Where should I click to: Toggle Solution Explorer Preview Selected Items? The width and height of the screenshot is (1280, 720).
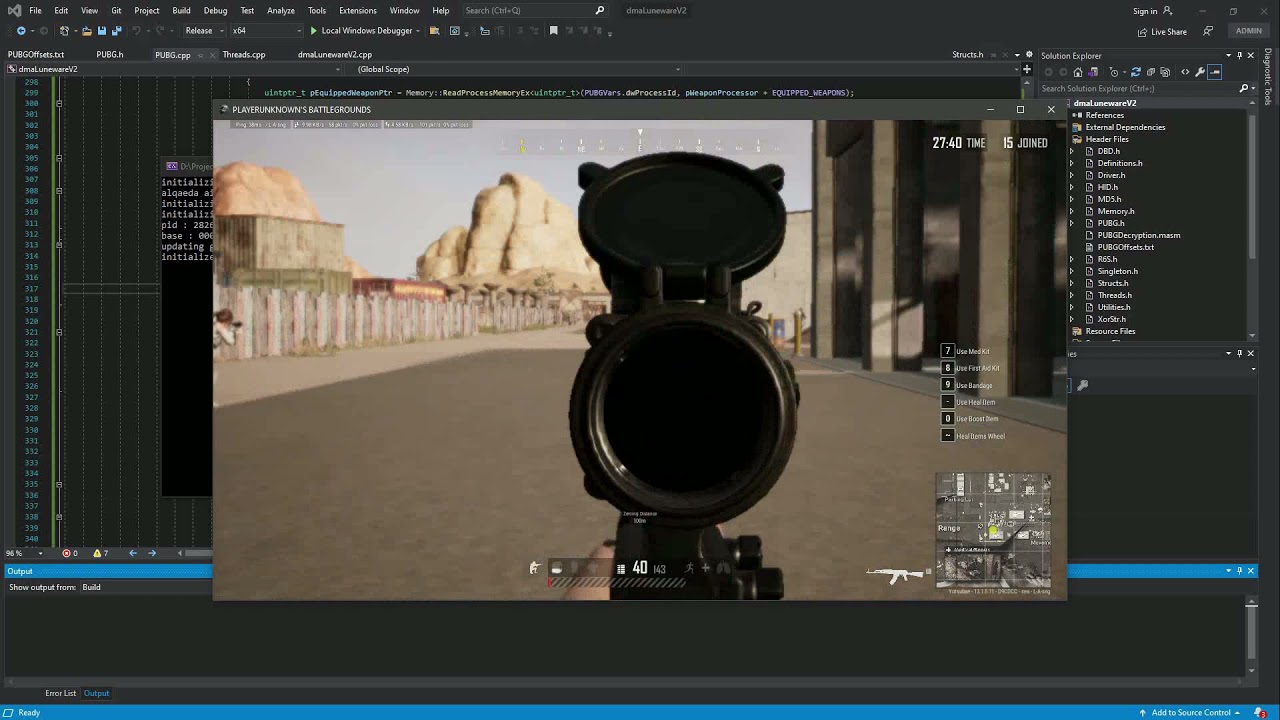coord(1215,72)
